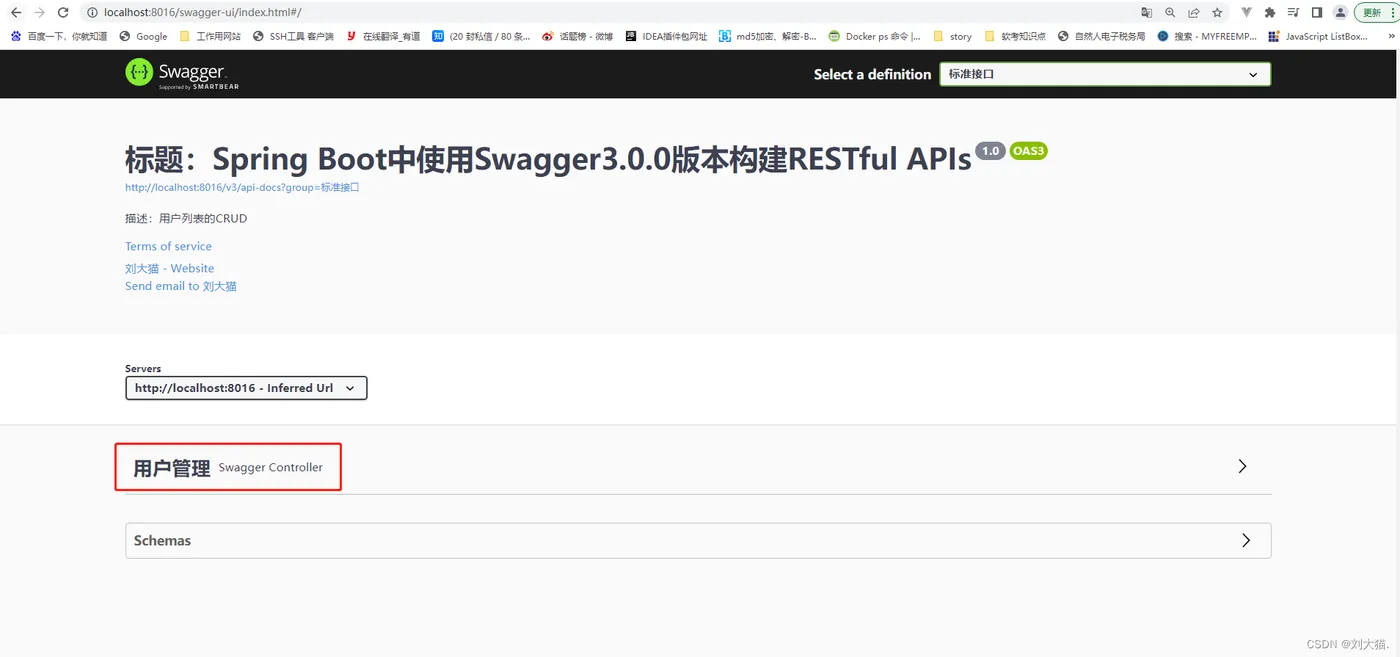Open the api-docs group URL link
Viewport: 1400px width, 657px height.
point(242,187)
